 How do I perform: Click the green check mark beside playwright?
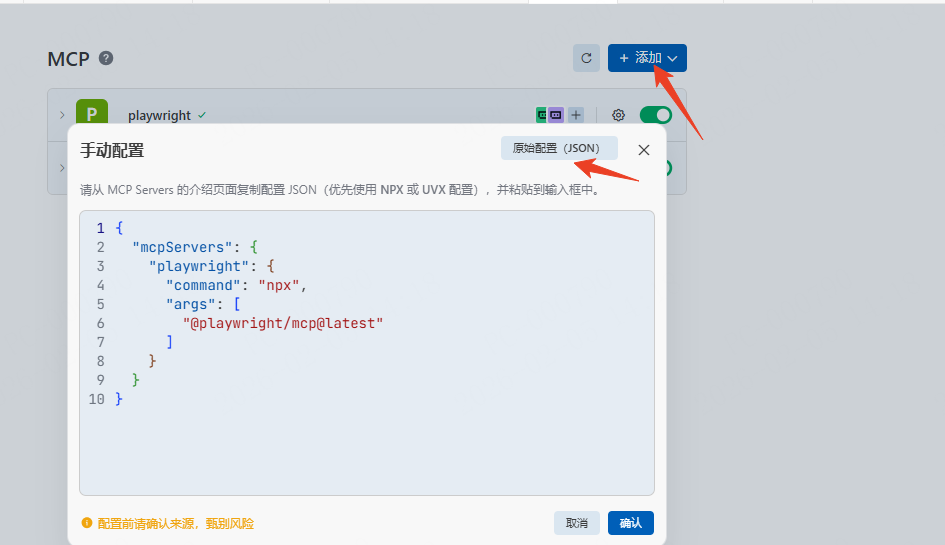pos(202,115)
